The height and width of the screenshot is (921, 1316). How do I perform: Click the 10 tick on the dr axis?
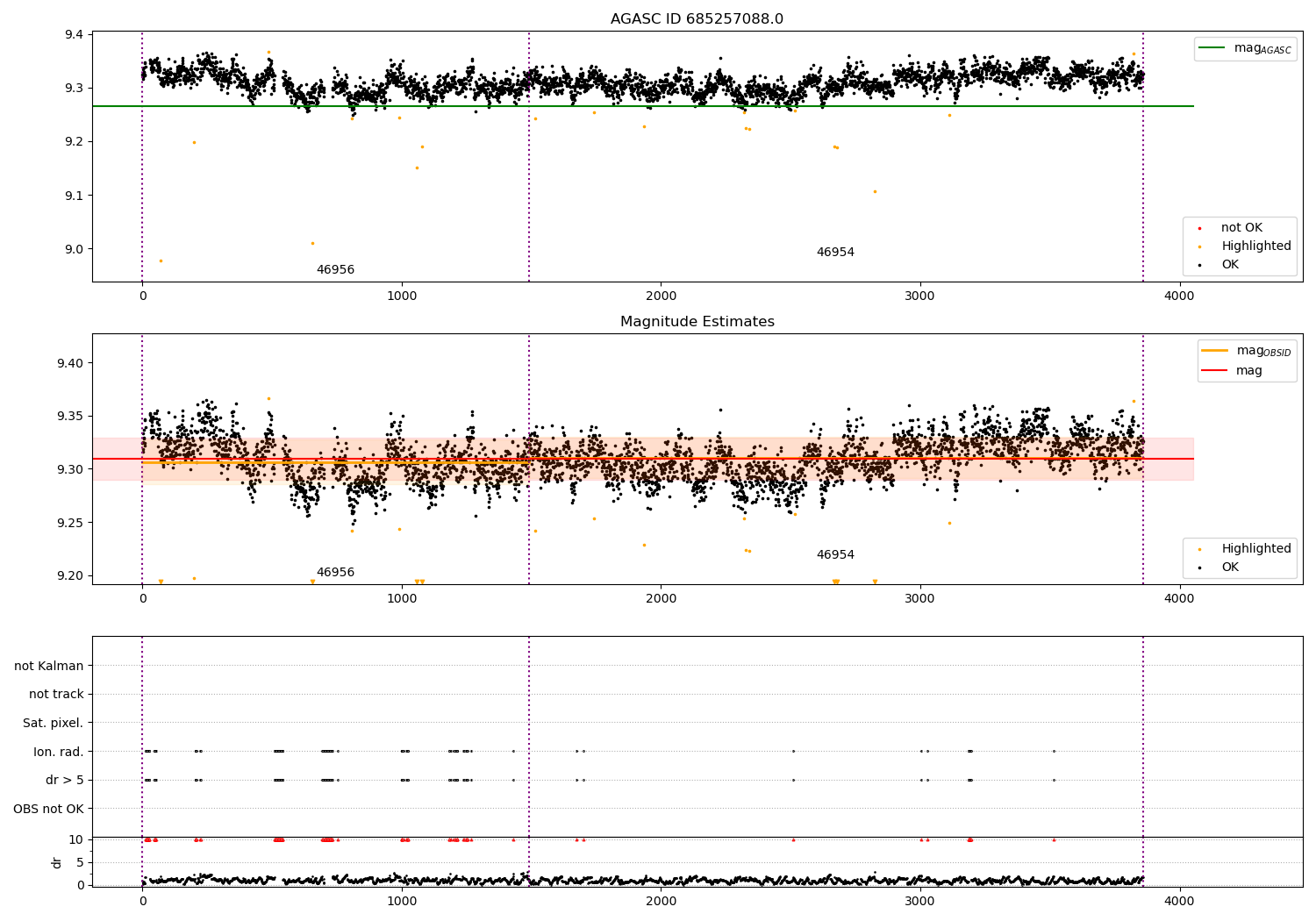(x=76, y=840)
